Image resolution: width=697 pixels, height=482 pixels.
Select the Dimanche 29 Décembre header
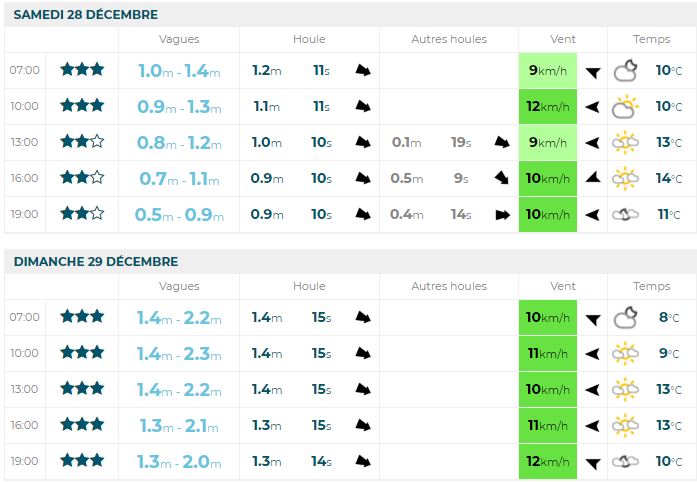96,262
